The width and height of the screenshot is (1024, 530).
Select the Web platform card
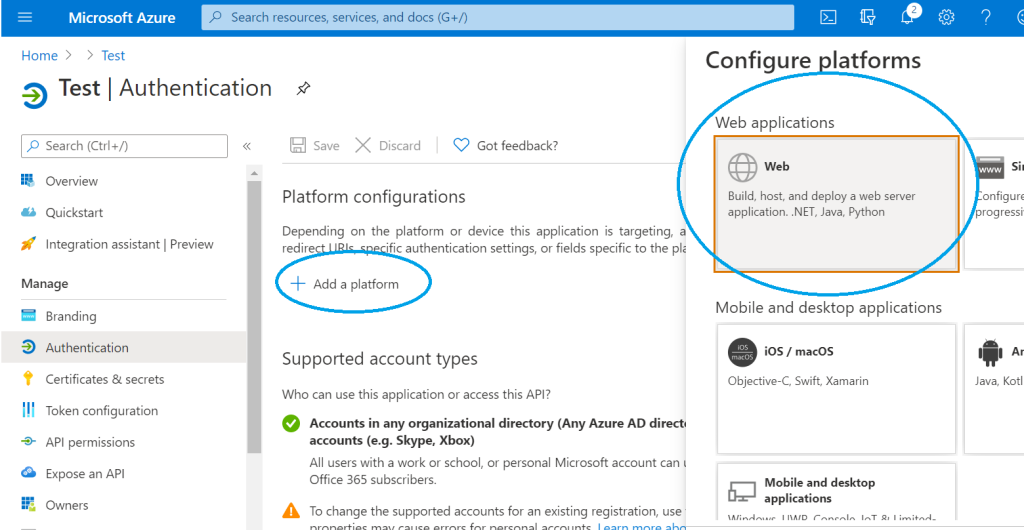837,204
